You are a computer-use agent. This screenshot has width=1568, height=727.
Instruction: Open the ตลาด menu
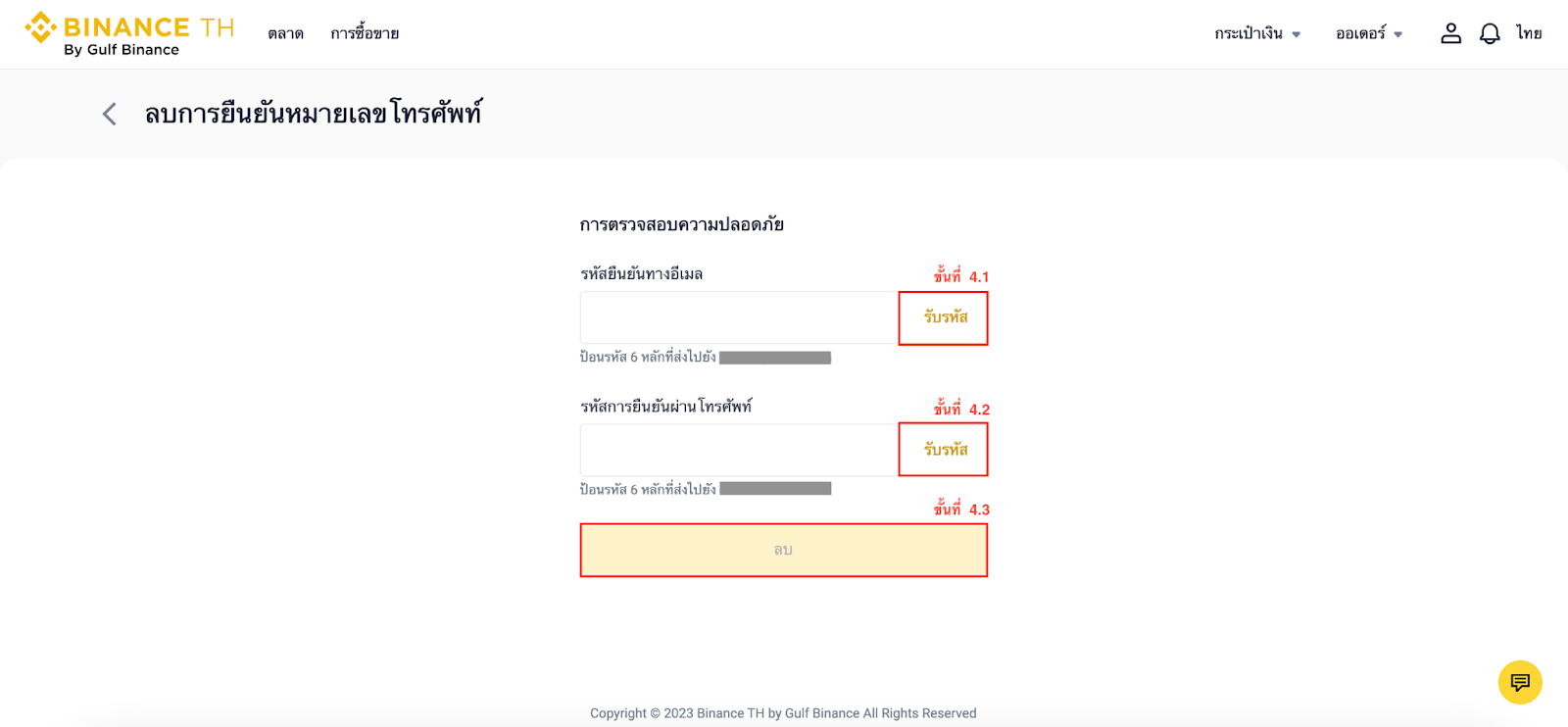pyautogui.click(x=285, y=33)
